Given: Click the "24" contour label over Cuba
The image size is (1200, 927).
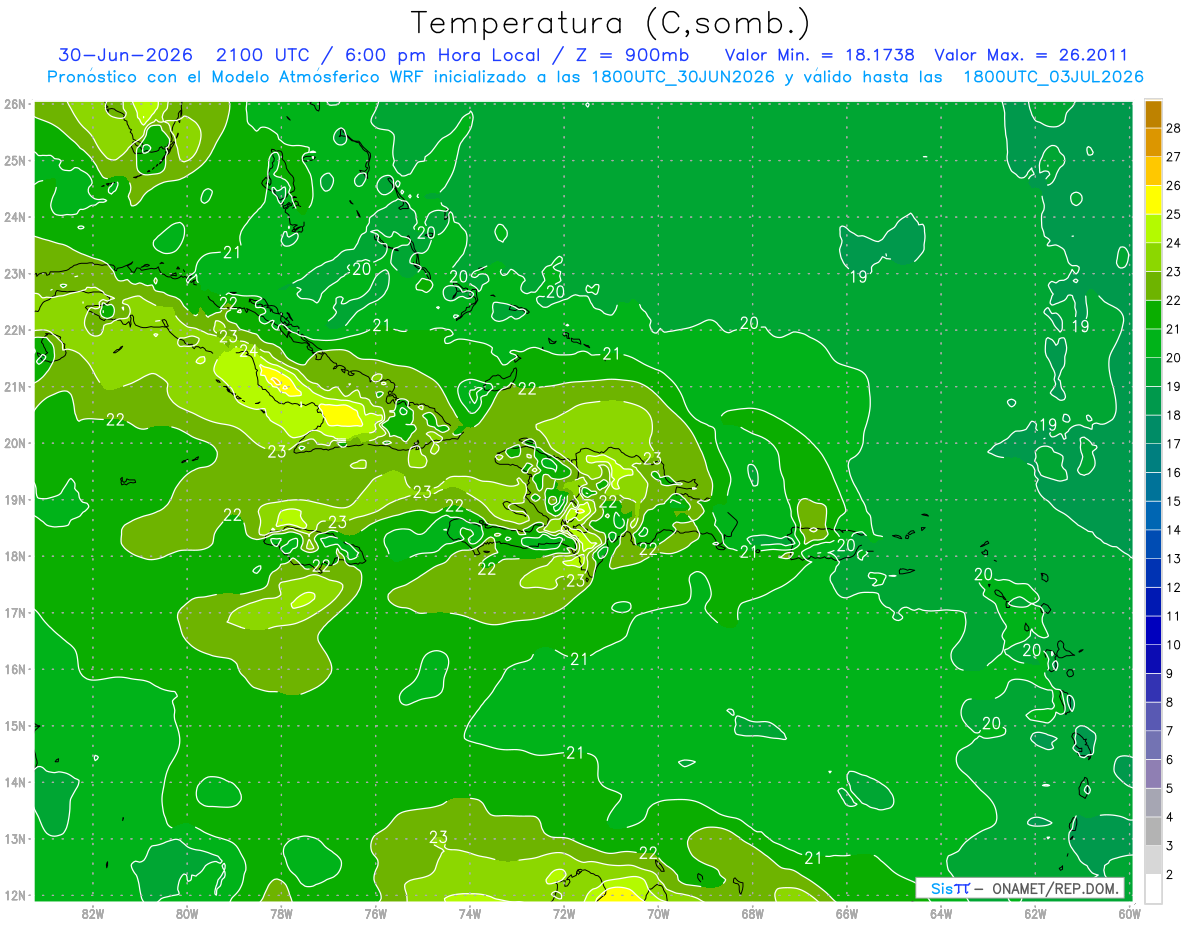Looking at the screenshot, I should [248, 351].
